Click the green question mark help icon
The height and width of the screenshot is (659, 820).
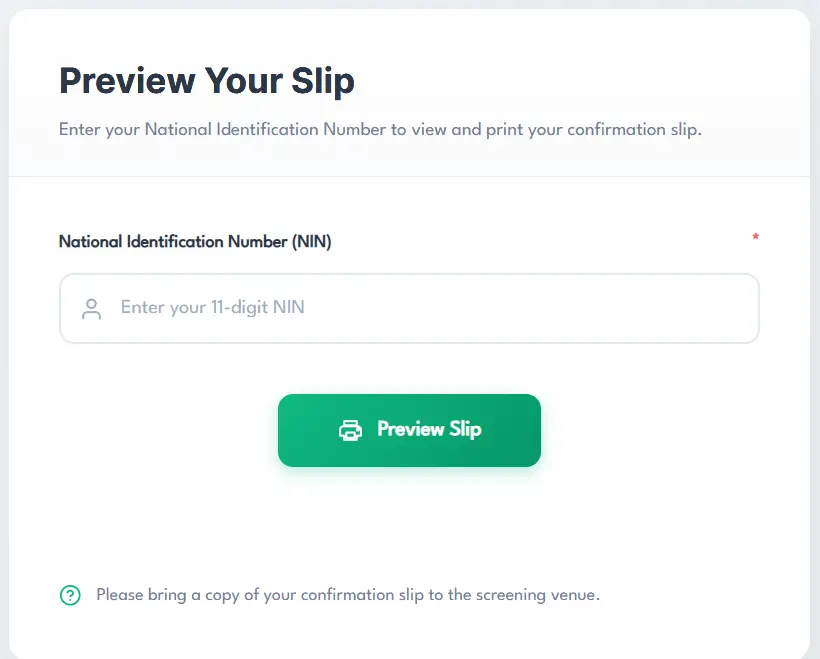tap(70, 595)
